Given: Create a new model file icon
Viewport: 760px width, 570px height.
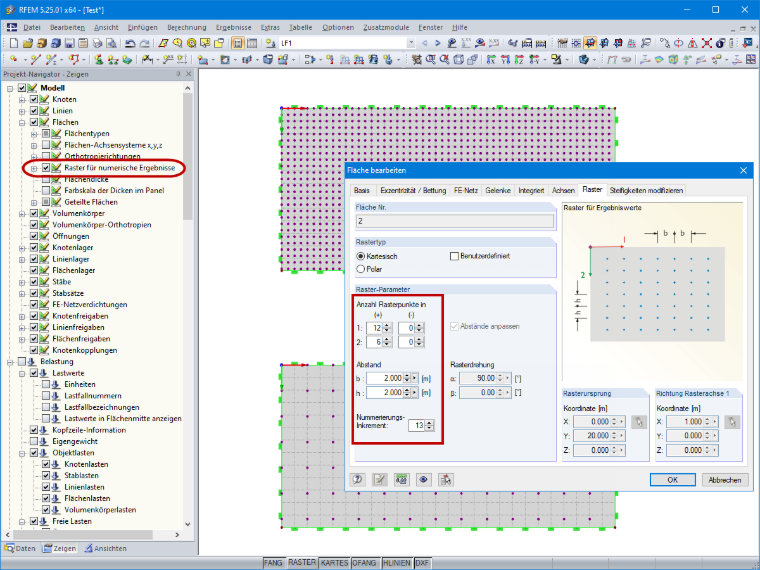Looking at the screenshot, I should (14, 43).
